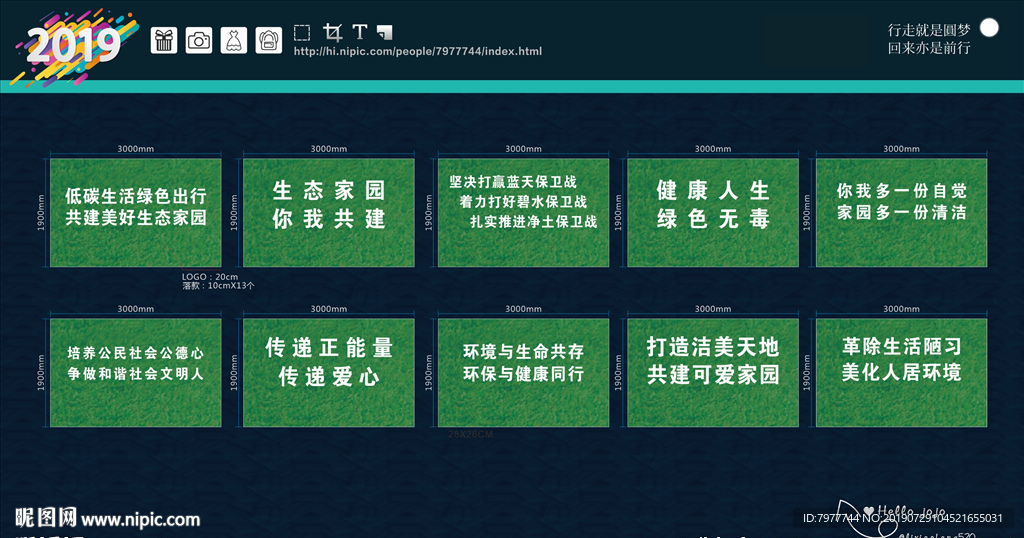Image resolution: width=1024 pixels, height=538 pixels.
Task: Click the white circle in top right
Action: point(989,28)
